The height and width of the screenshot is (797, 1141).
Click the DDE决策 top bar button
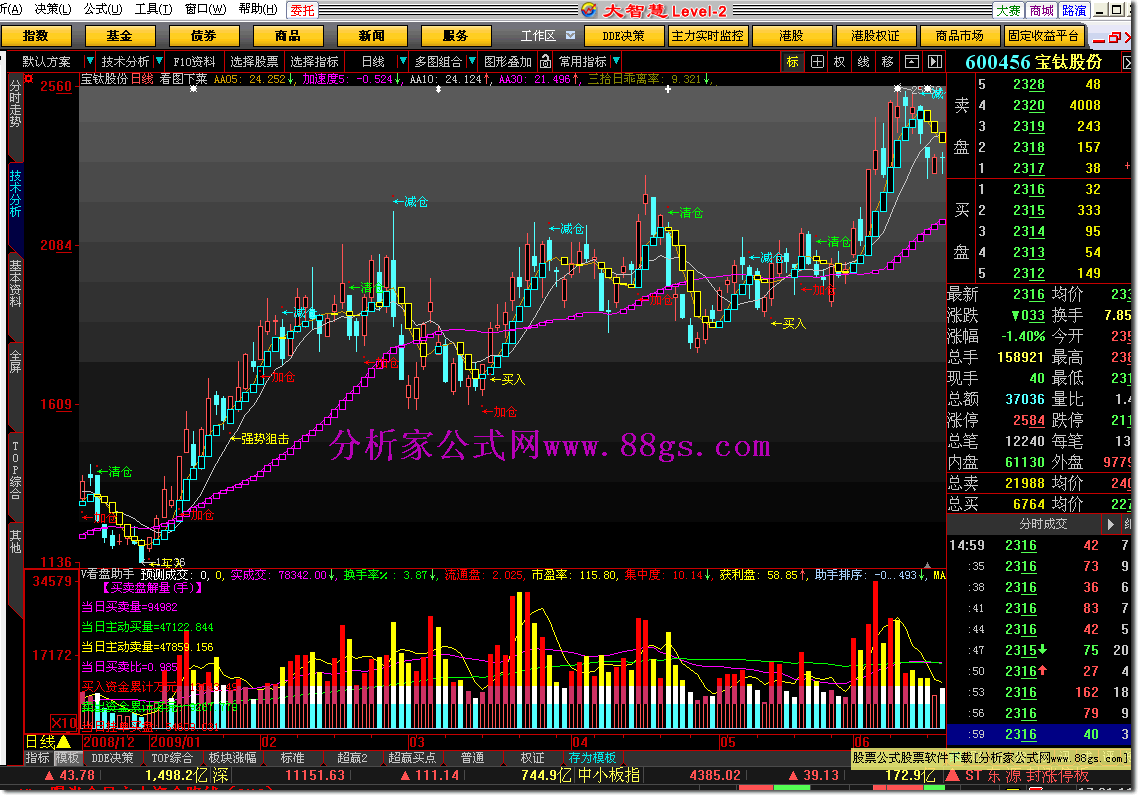(624, 36)
